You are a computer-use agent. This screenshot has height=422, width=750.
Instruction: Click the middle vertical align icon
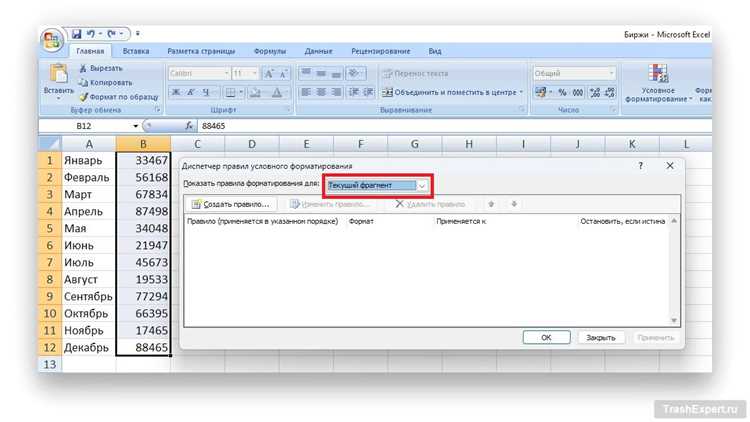coord(321,73)
